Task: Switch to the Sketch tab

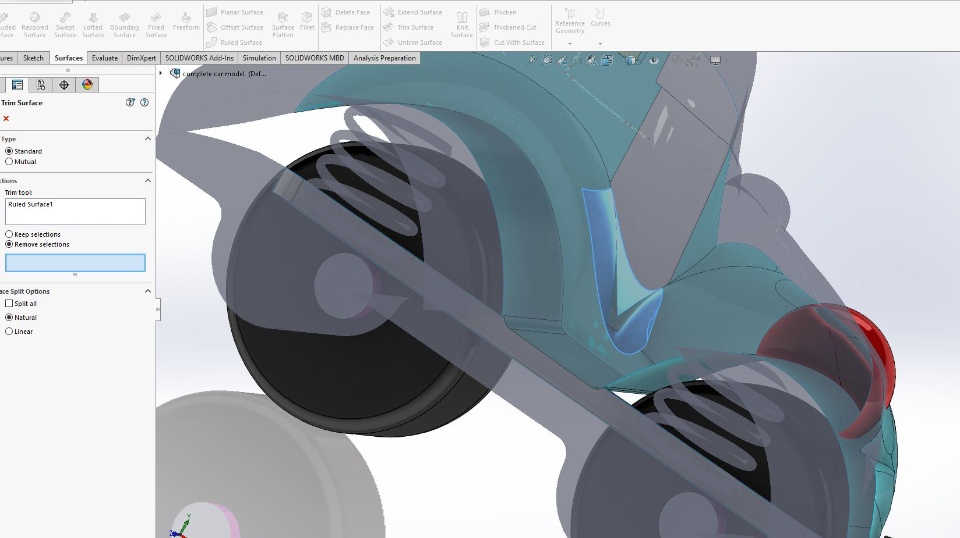Action: coord(33,58)
